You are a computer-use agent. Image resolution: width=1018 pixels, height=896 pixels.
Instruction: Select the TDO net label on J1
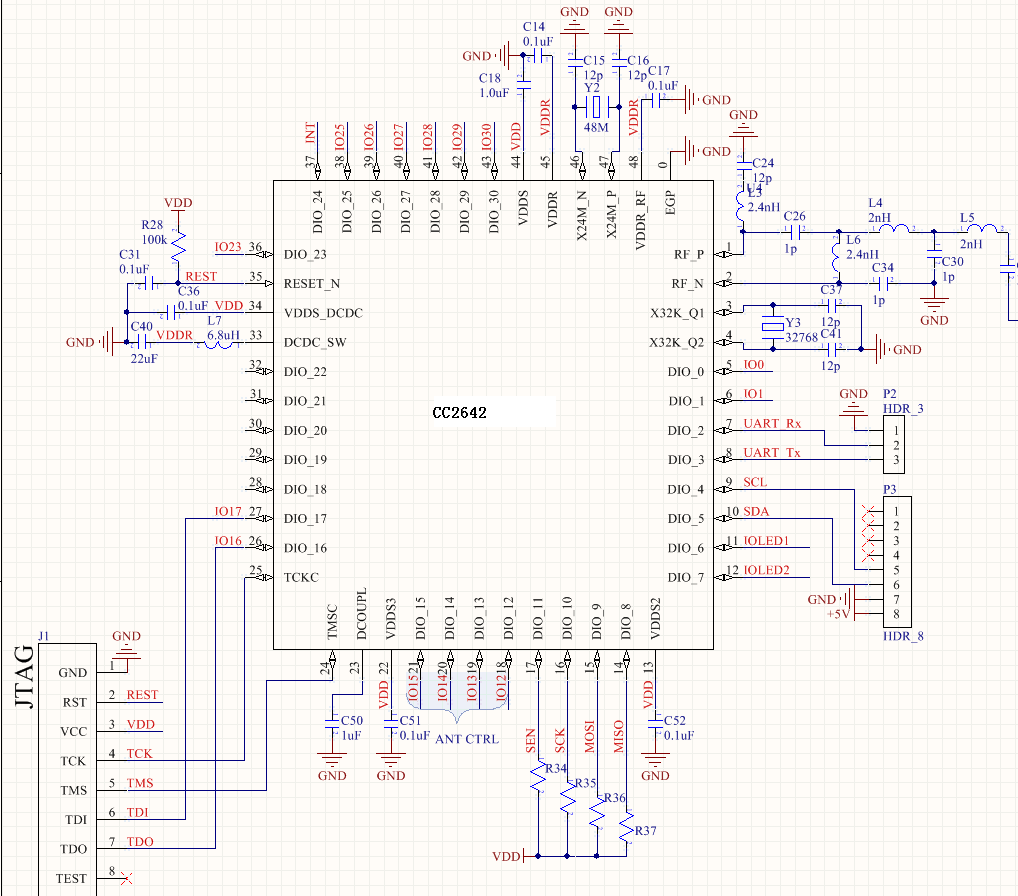(140, 841)
